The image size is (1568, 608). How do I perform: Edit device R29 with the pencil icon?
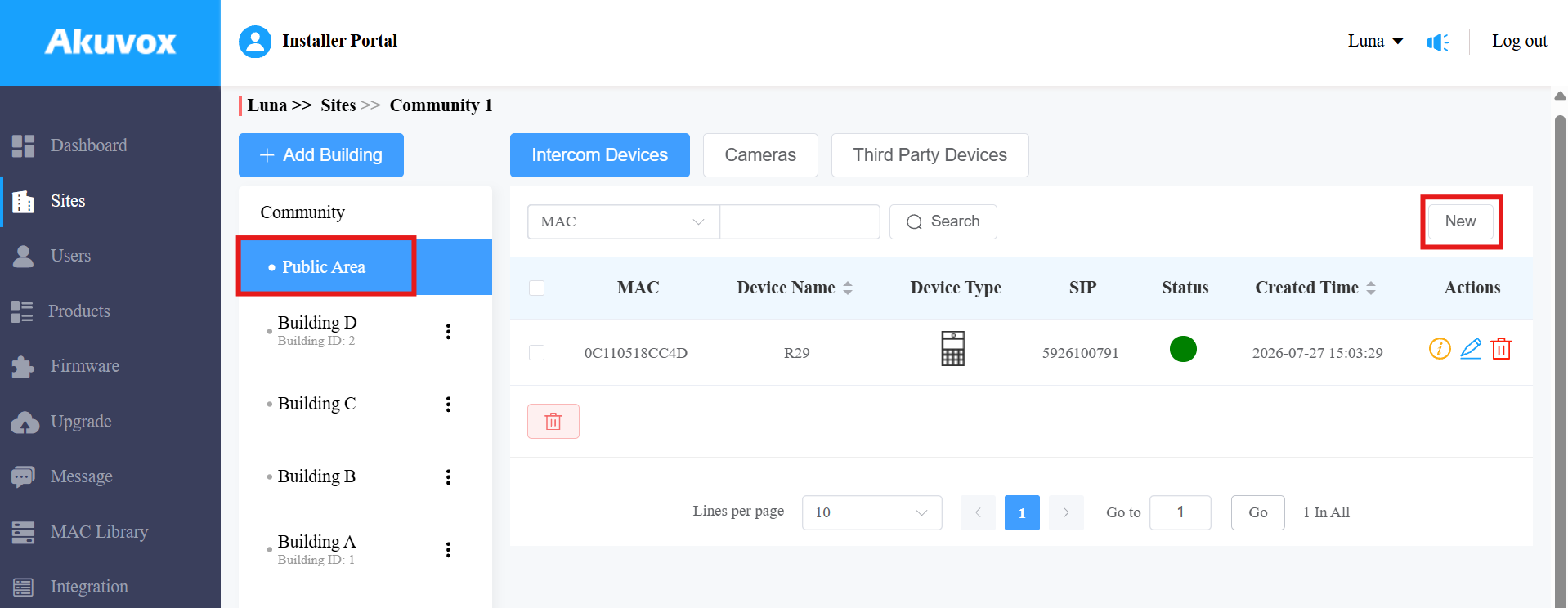(1471, 349)
